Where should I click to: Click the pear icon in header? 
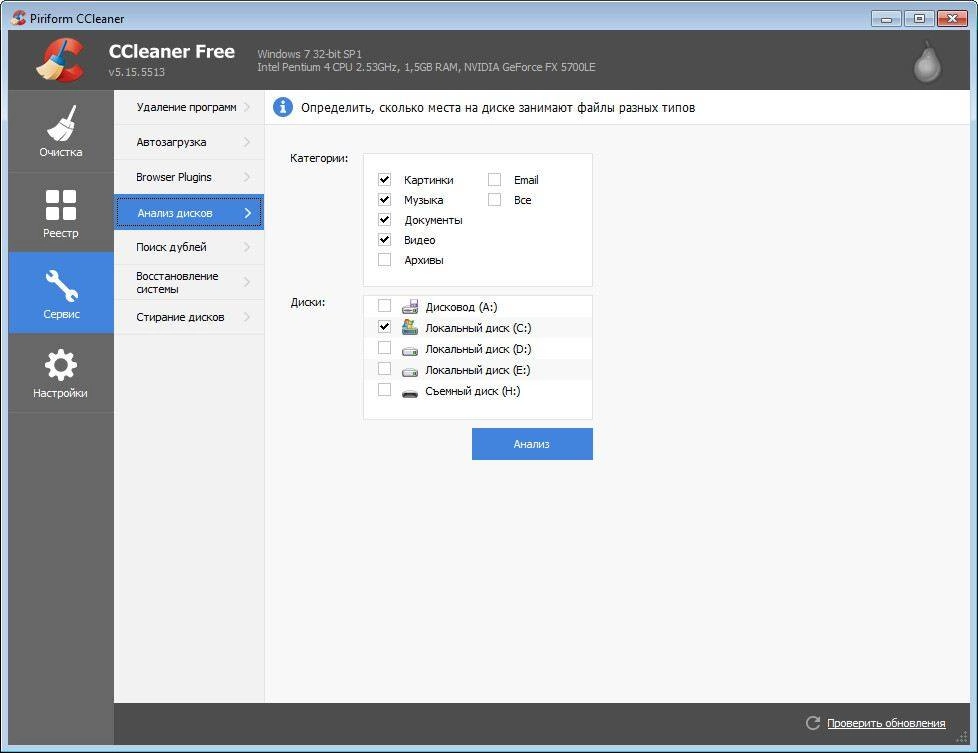(927, 62)
